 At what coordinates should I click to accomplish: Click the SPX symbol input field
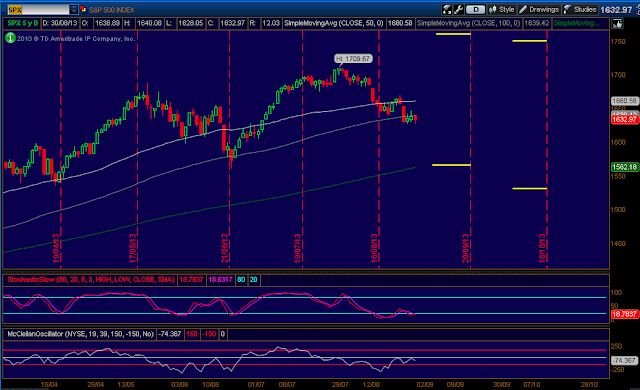click(x=38, y=9)
